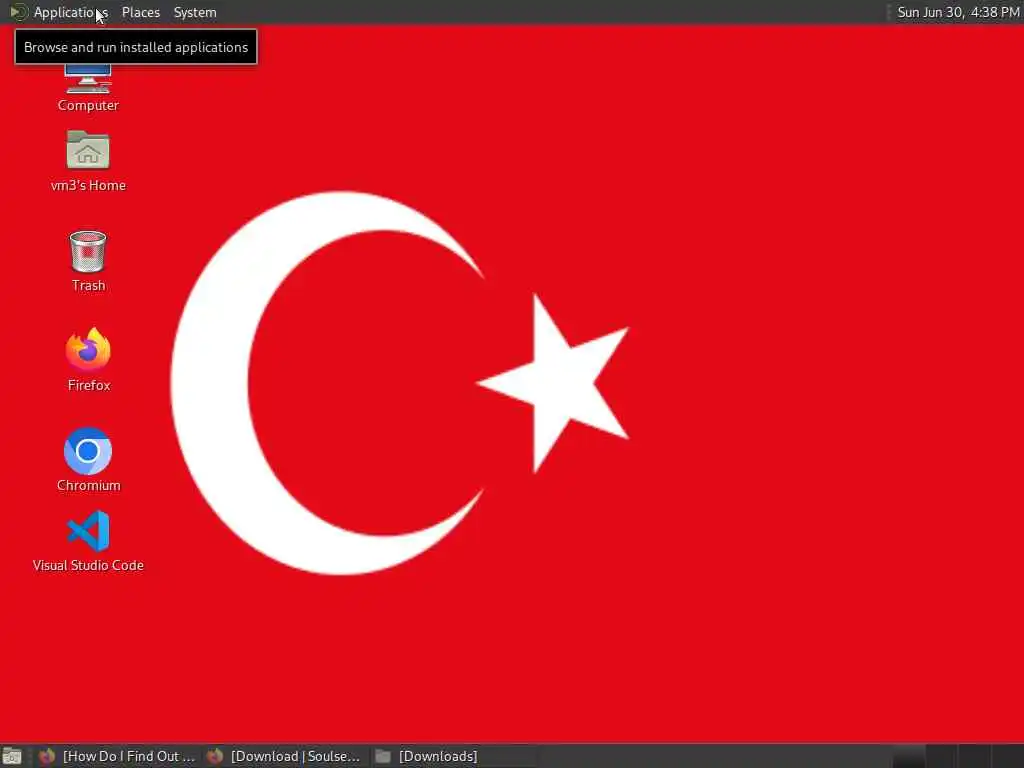Switch to the second workspace in pager
This screenshot has width=1024, height=768.
pyautogui.click(x=942, y=756)
